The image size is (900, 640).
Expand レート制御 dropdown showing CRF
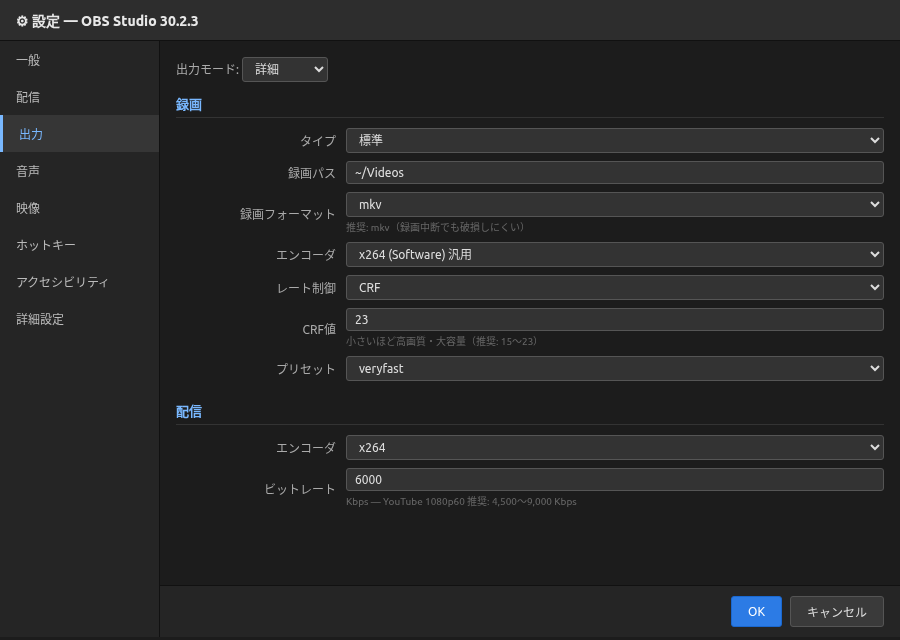point(614,288)
